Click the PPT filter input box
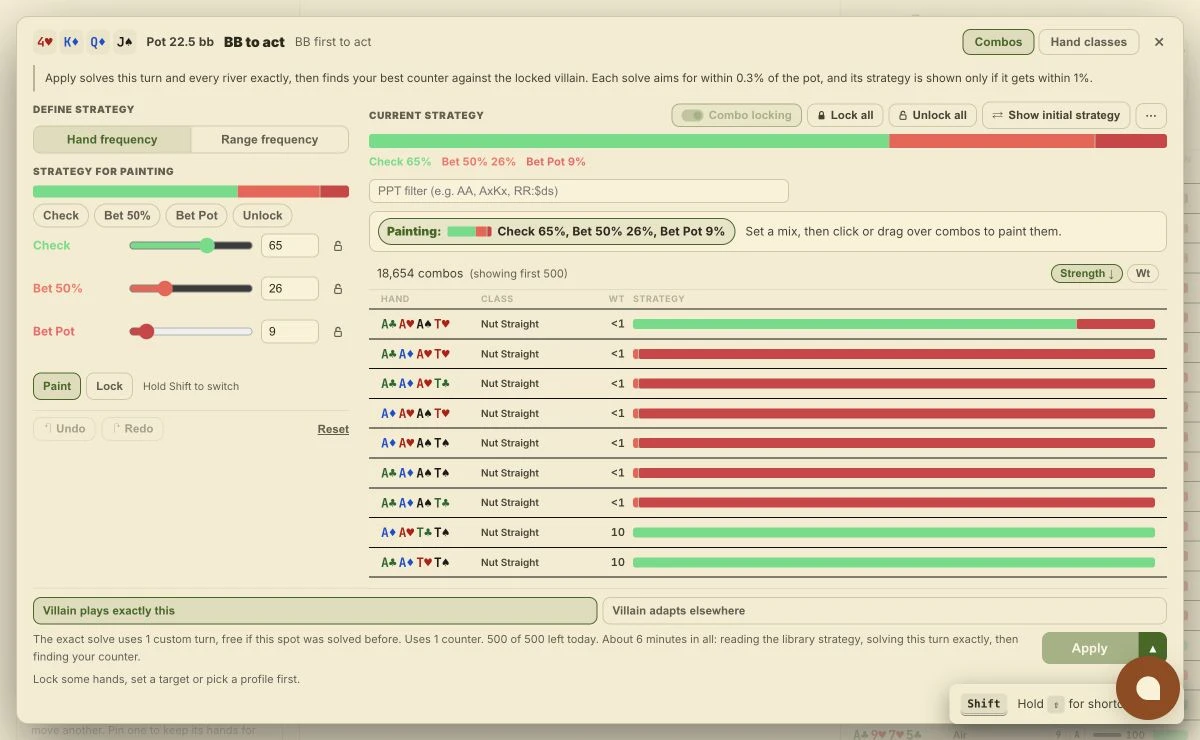The width and height of the screenshot is (1200, 740). coord(579,191)
